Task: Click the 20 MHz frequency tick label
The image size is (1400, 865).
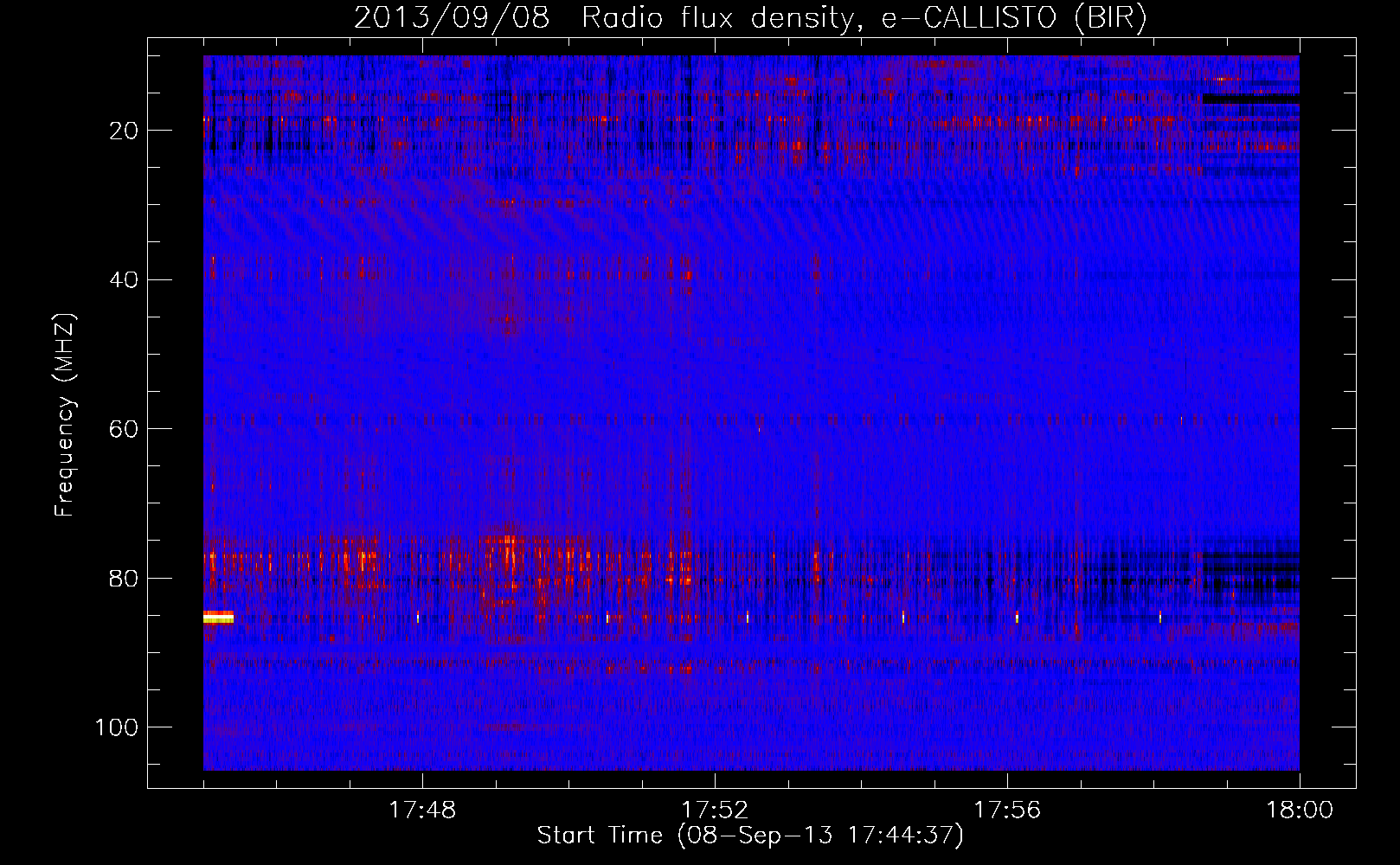Action: point(125,131)
